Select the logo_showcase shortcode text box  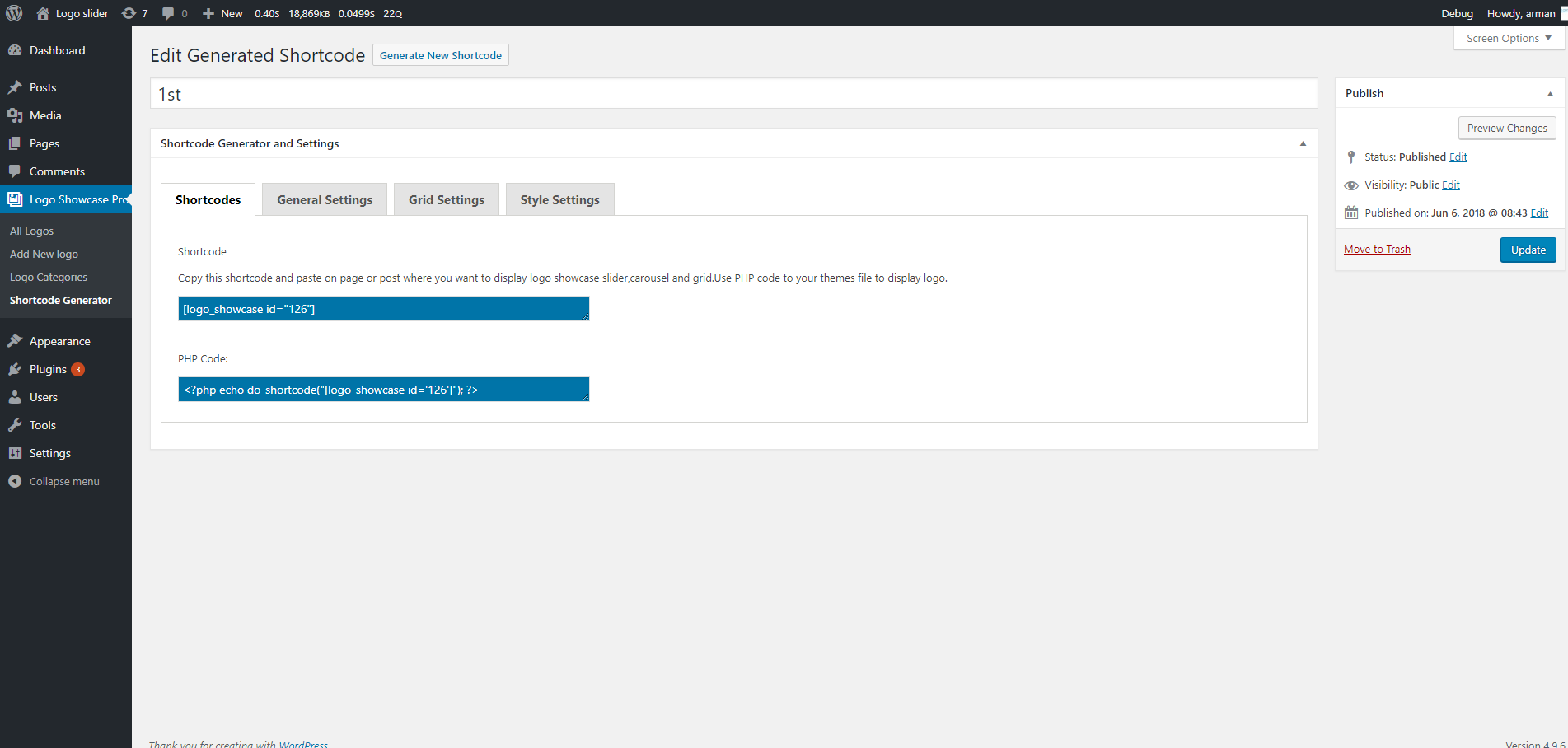pos(383,309)
